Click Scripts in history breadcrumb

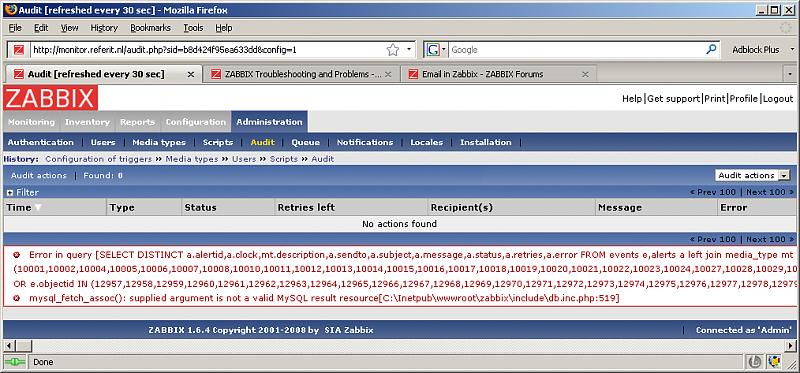pos(284,159)
